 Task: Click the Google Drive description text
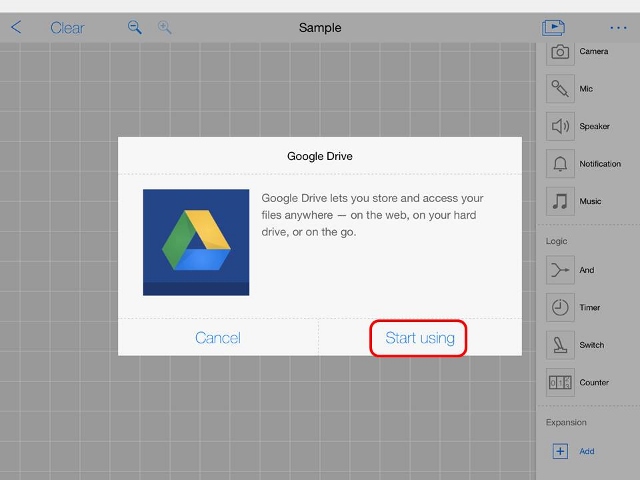372,215
